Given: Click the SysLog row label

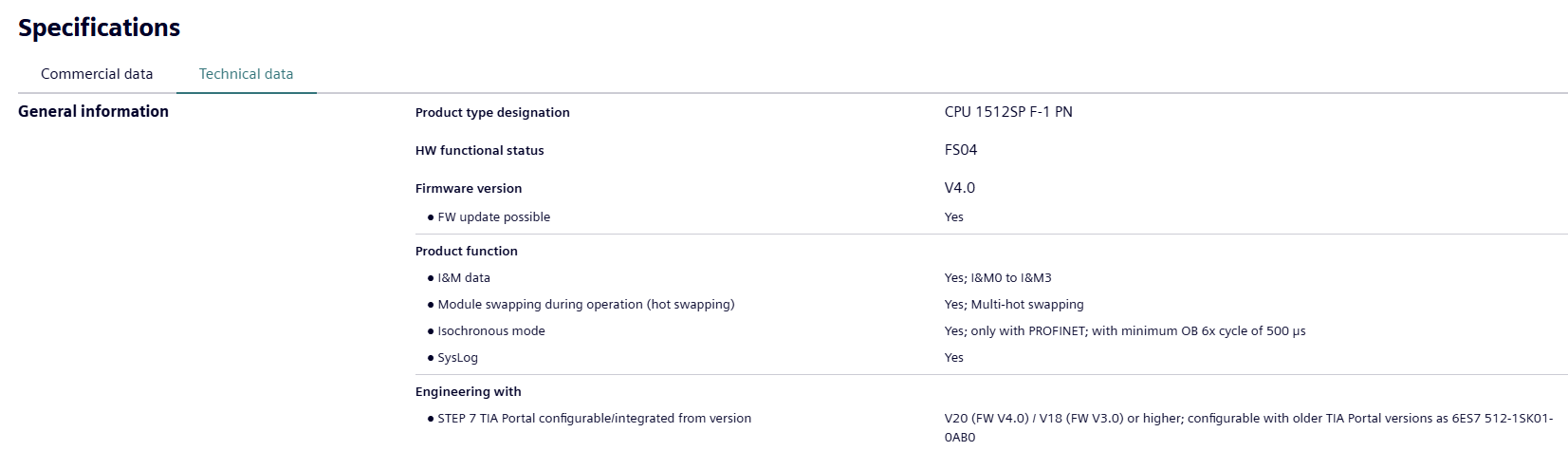Looking at the screenshot, I should pos(457,357).
